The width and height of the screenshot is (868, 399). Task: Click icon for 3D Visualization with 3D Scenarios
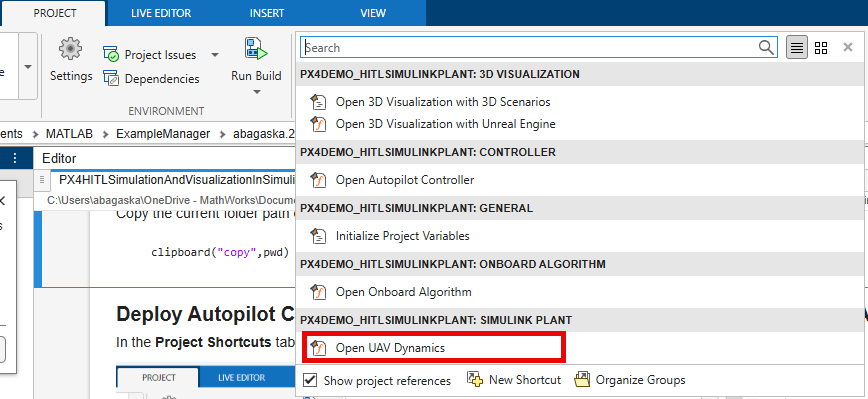click(318, 102)
